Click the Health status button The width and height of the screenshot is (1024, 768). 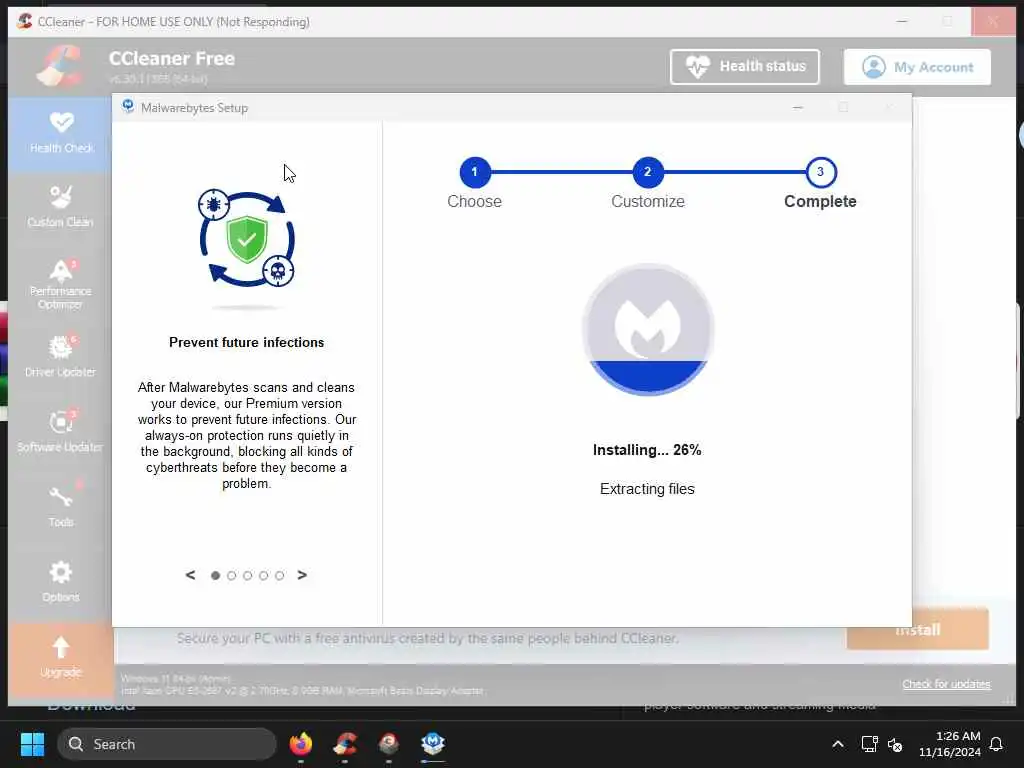[x=744, y=67]
